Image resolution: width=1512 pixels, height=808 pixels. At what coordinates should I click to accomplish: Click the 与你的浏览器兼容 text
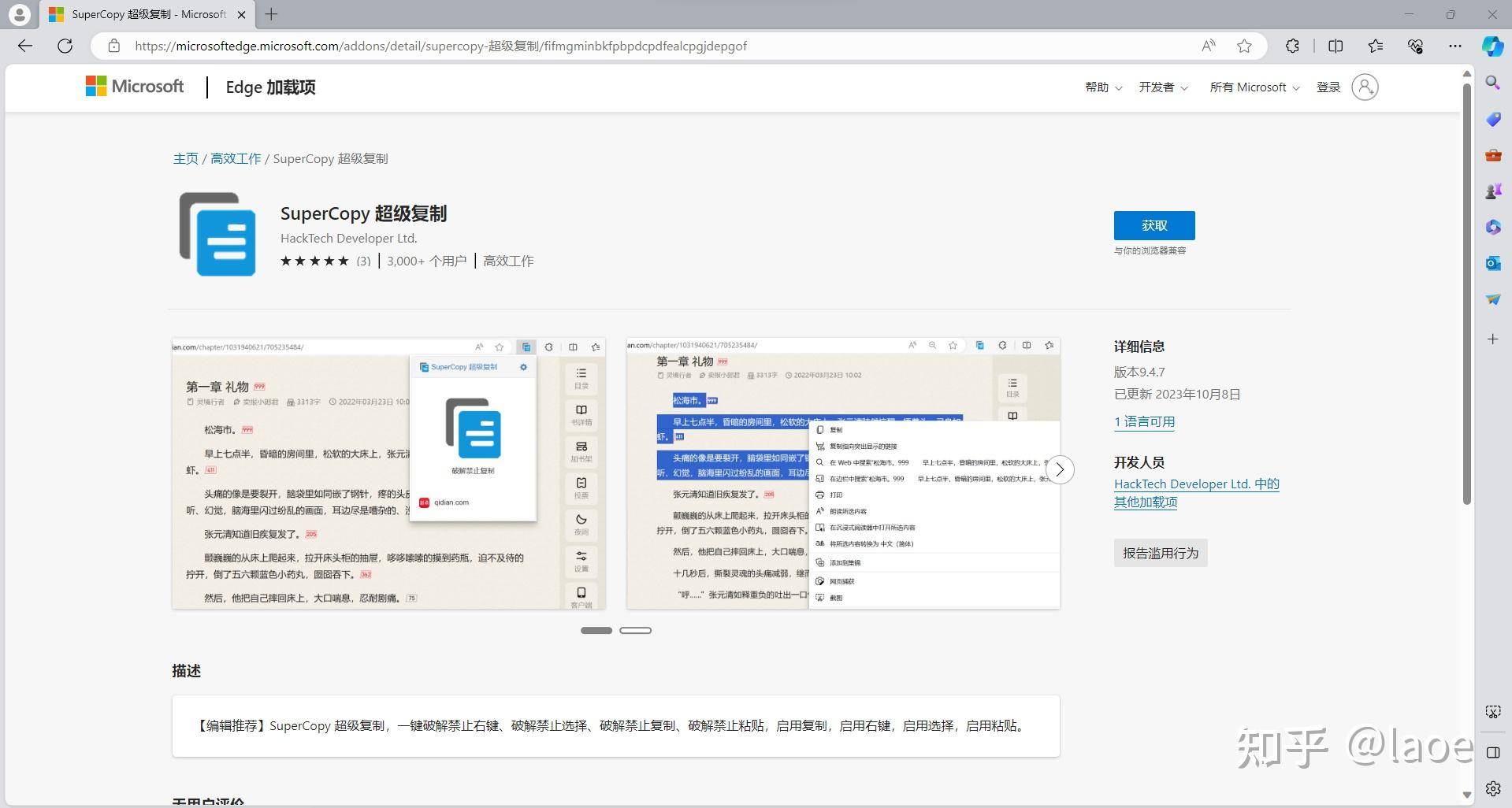(x=1150, y=250)
